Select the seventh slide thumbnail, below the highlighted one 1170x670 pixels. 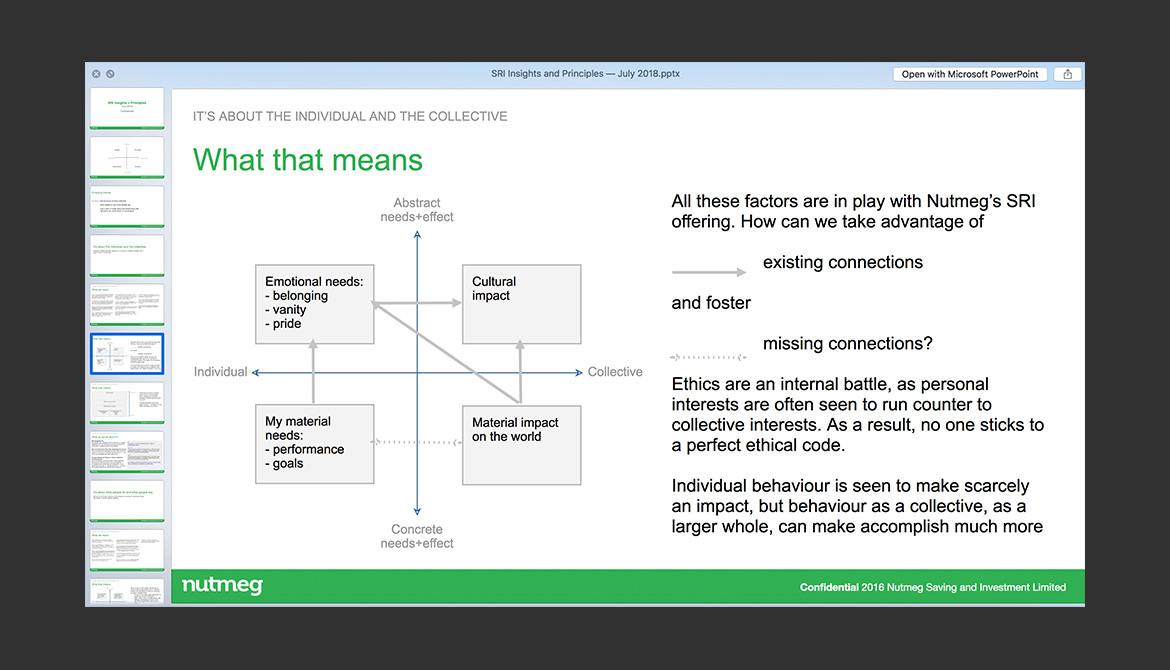[127, 402]
